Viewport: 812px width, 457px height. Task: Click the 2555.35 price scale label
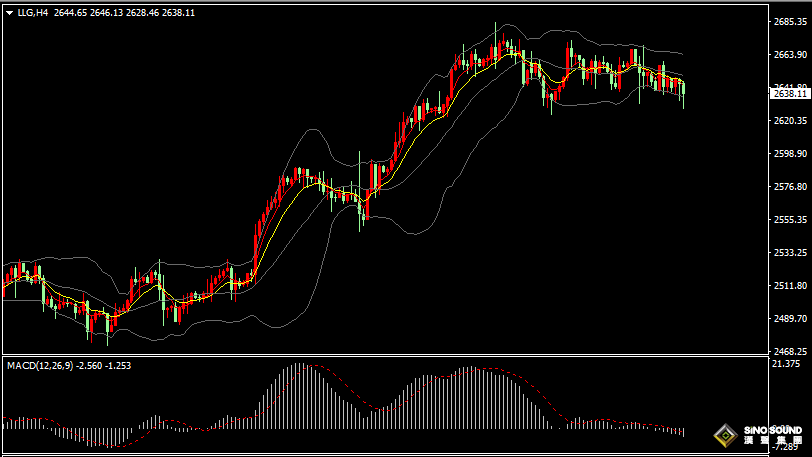click(790, 220)
